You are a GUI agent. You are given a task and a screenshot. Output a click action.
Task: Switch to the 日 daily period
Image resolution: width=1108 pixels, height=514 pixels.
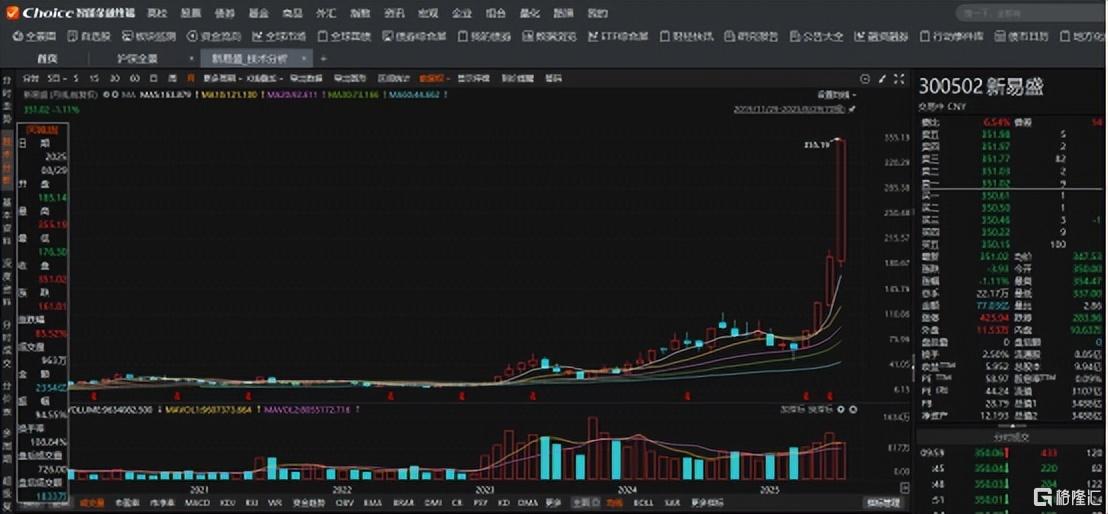pos(153,78)
